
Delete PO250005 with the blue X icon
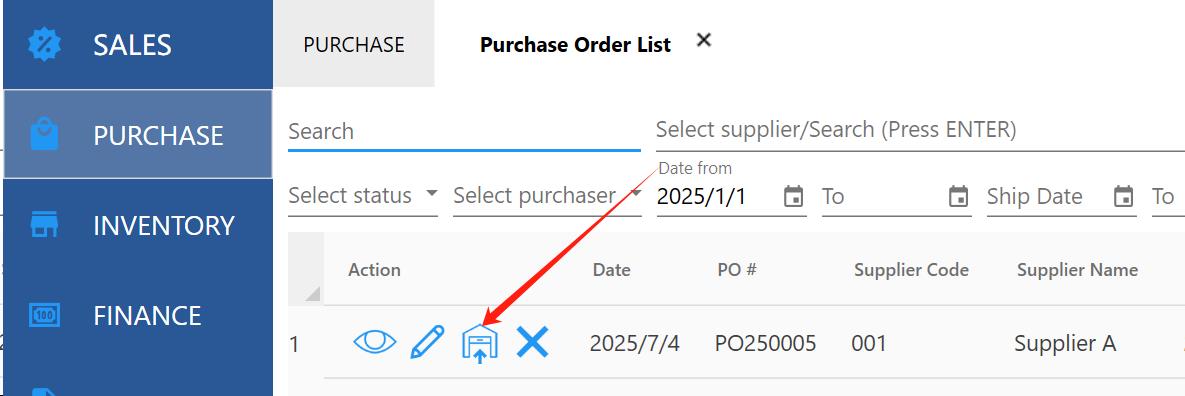point(532,343)
